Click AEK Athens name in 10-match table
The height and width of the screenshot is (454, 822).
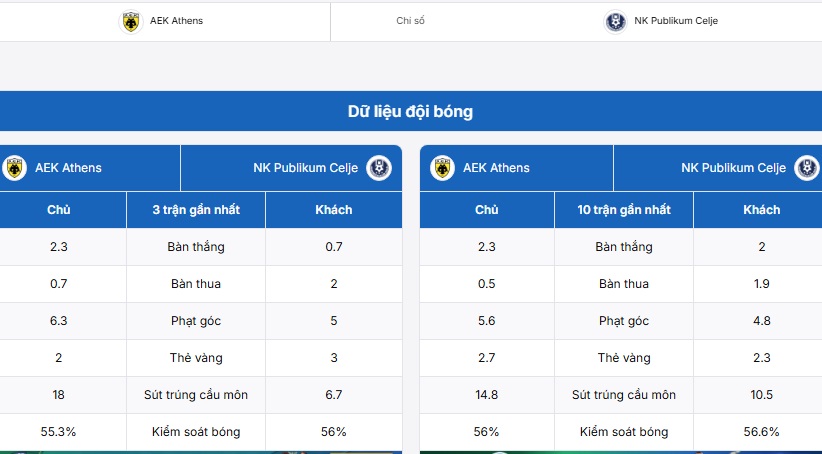click(x=496, y=168)
